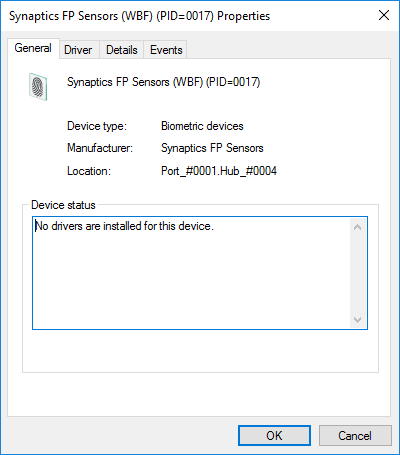
Task: Click the Manufacturer label
Action: click(100, 148)
